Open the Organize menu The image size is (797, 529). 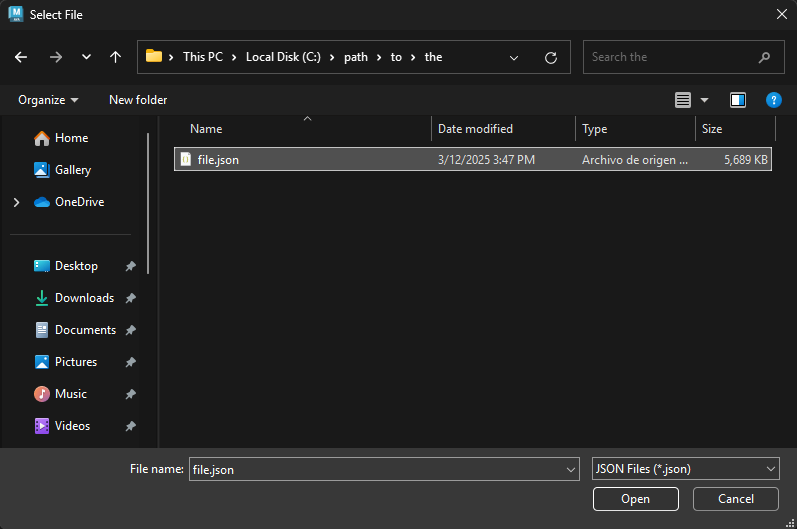pos(48,100)
